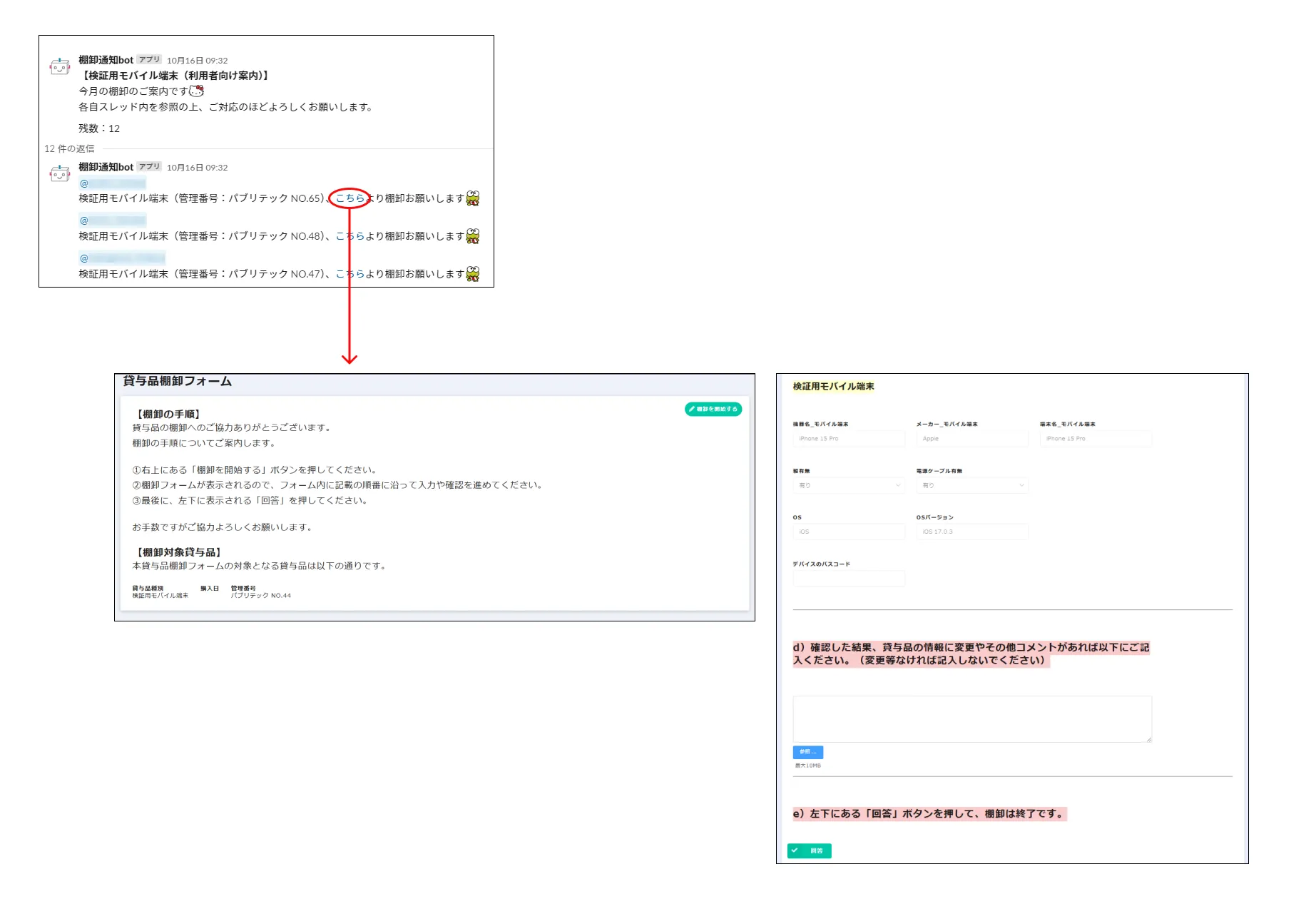The height and width of the screenshot is (899, 1316).
Task: Open the こちら link for パブリテック NO.47
Action: click(350, 274)
